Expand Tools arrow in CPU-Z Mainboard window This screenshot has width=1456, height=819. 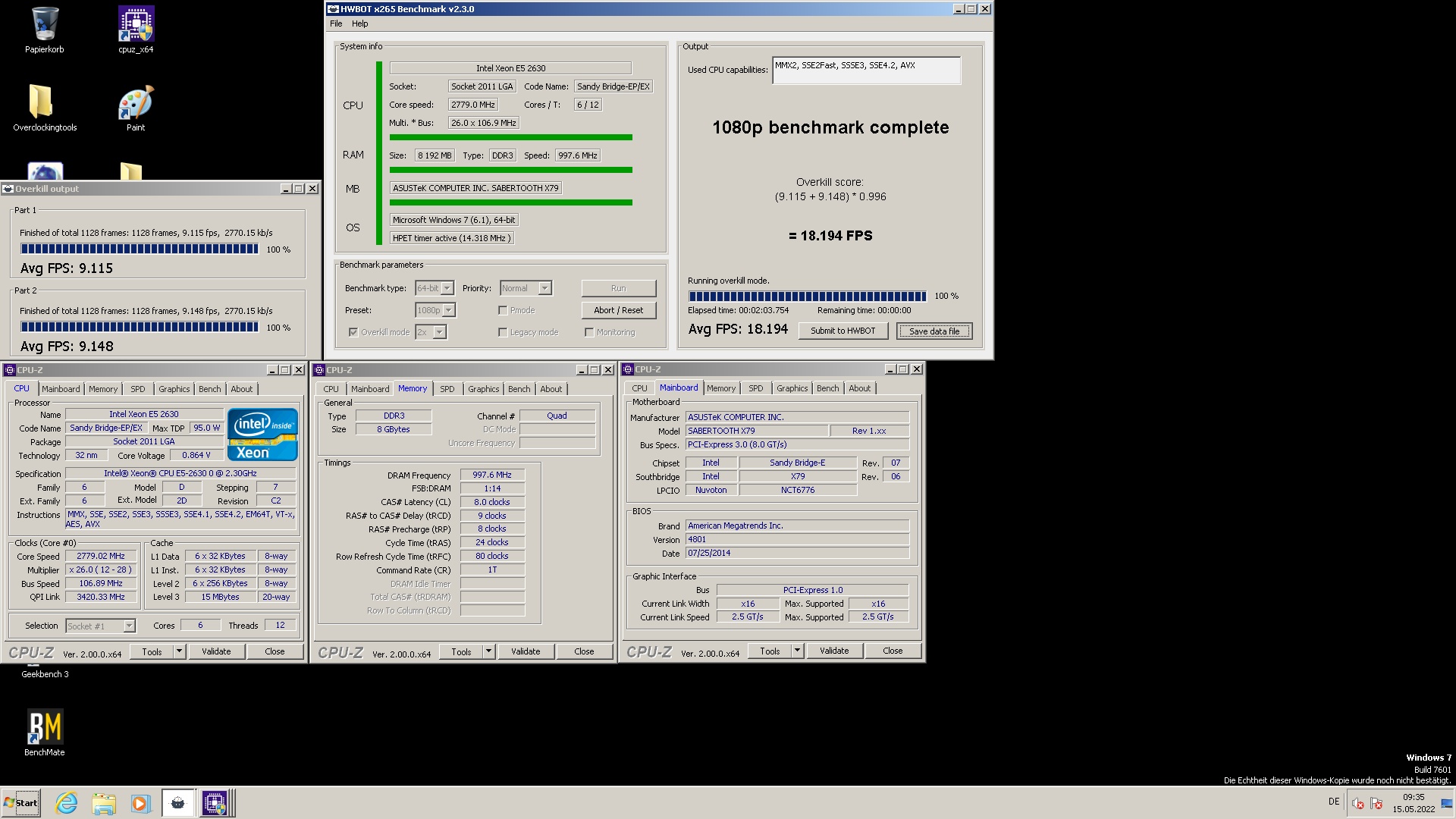click(797, 651)
